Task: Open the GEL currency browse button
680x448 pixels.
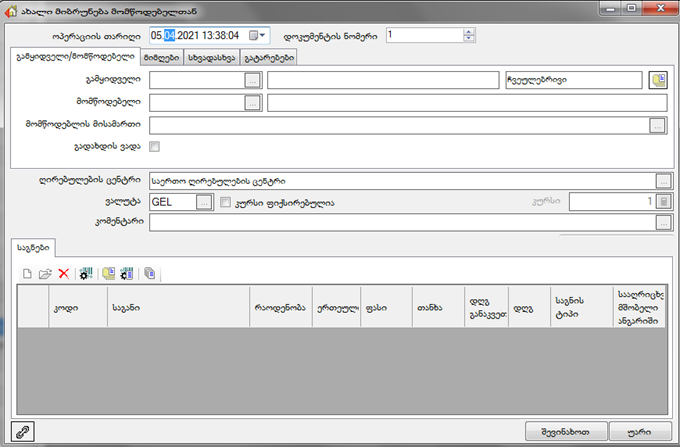Action: [x=204, y=202]
